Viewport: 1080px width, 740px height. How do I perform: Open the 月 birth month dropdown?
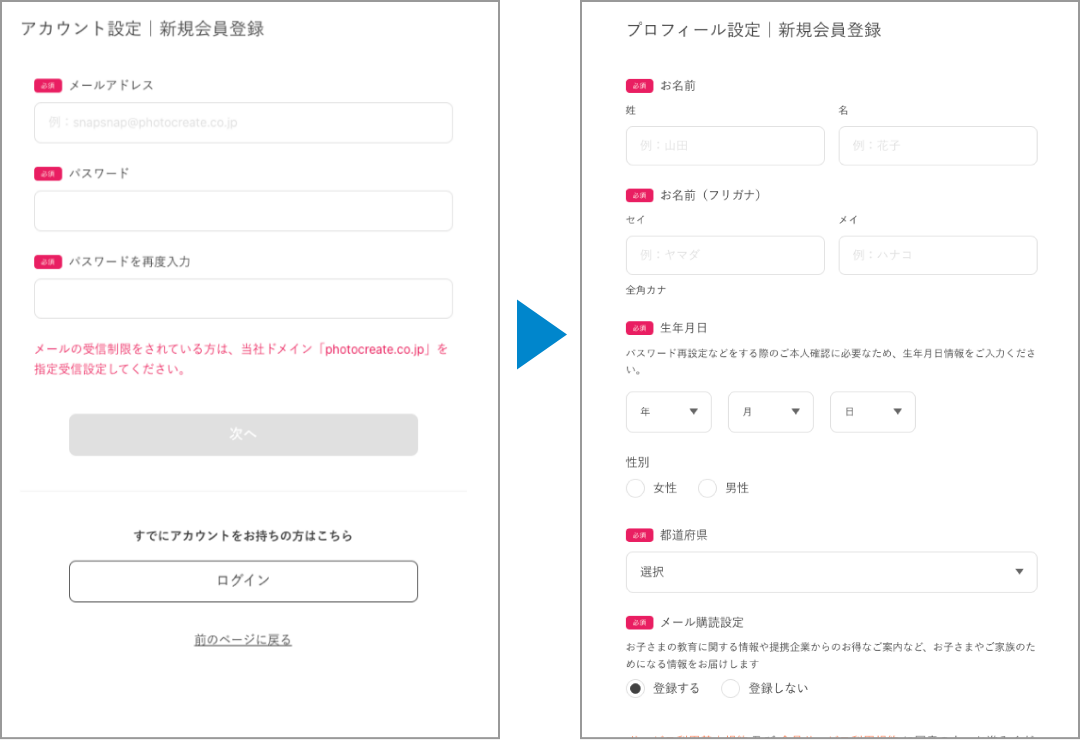771,411
